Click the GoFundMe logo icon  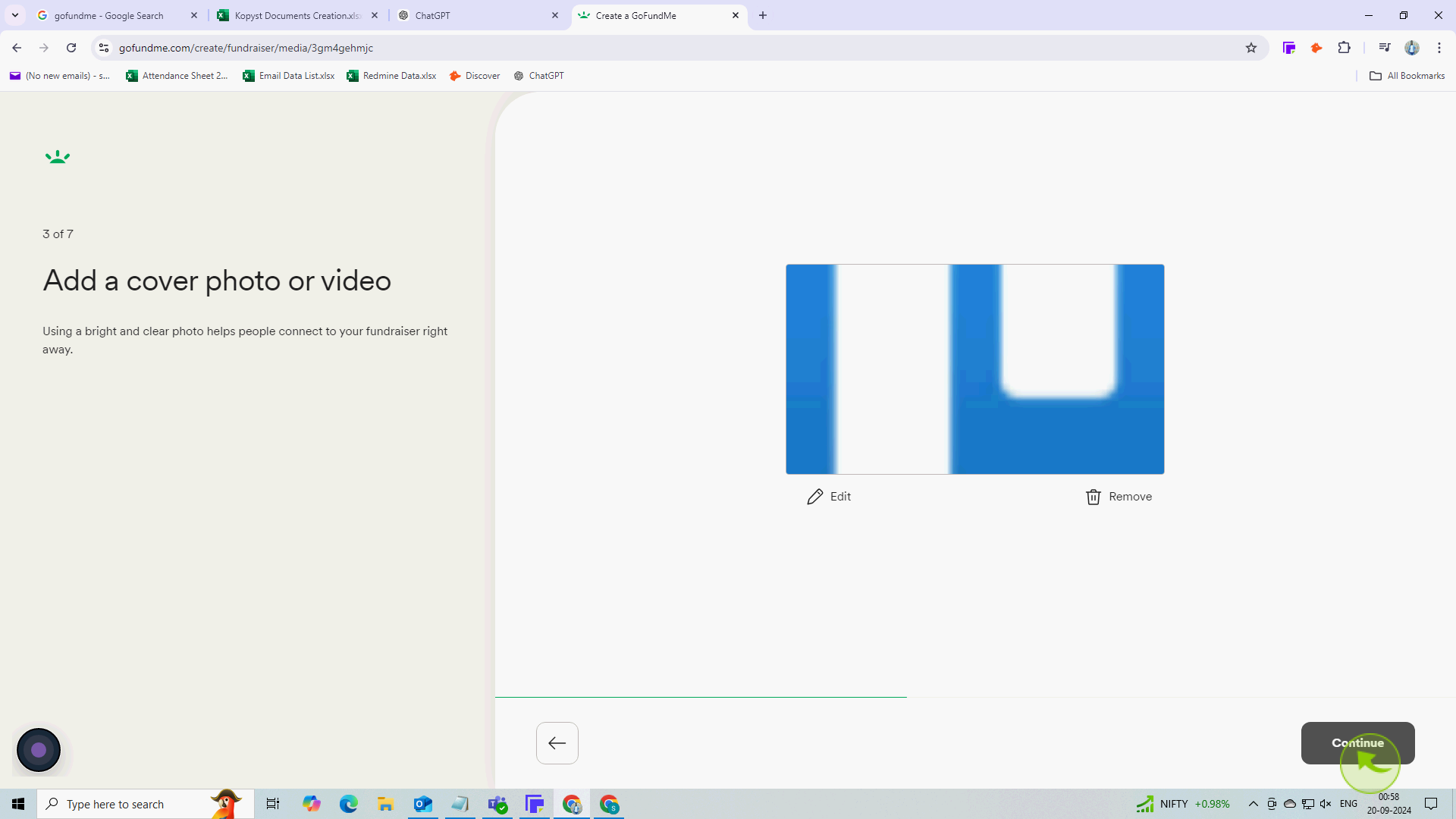[x=58, y=157]
